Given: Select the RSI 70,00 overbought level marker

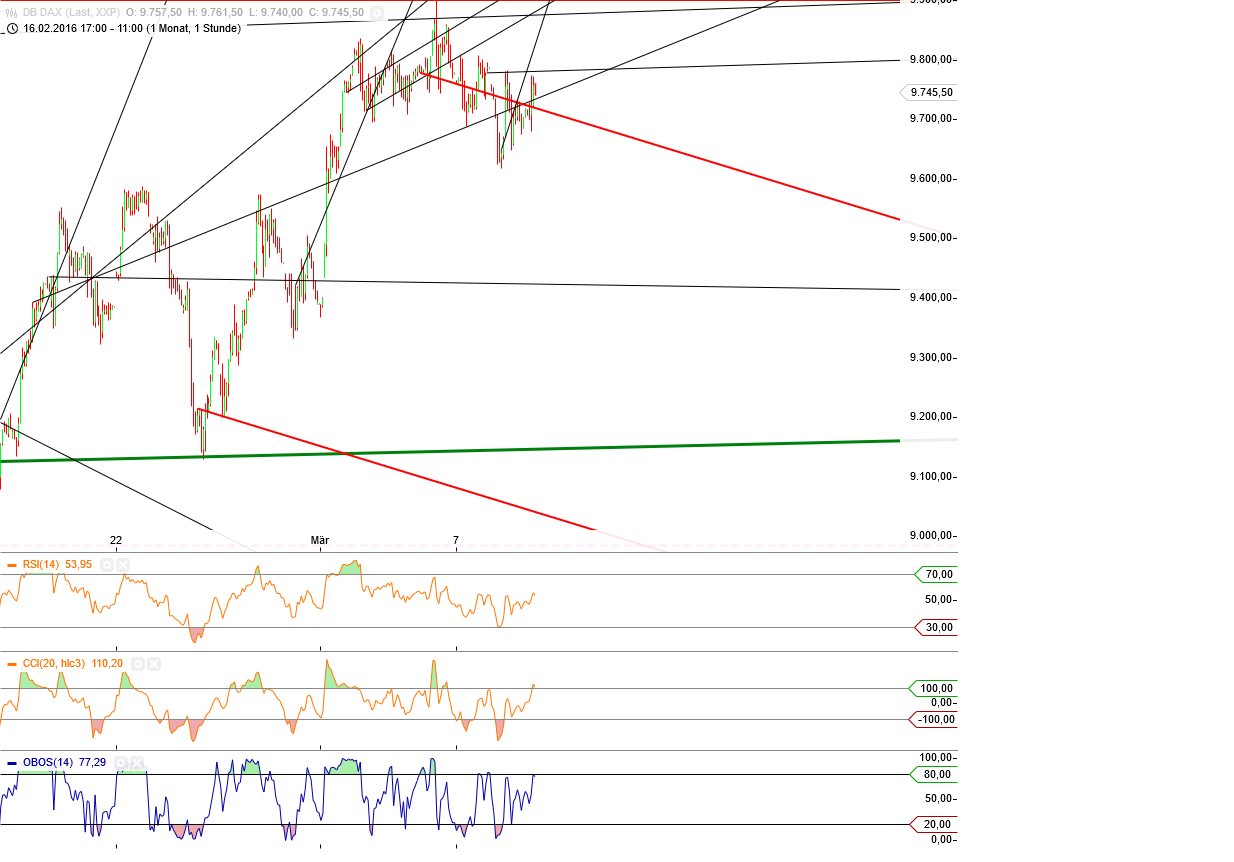Looking at the screenshot, I should (937, 574).
